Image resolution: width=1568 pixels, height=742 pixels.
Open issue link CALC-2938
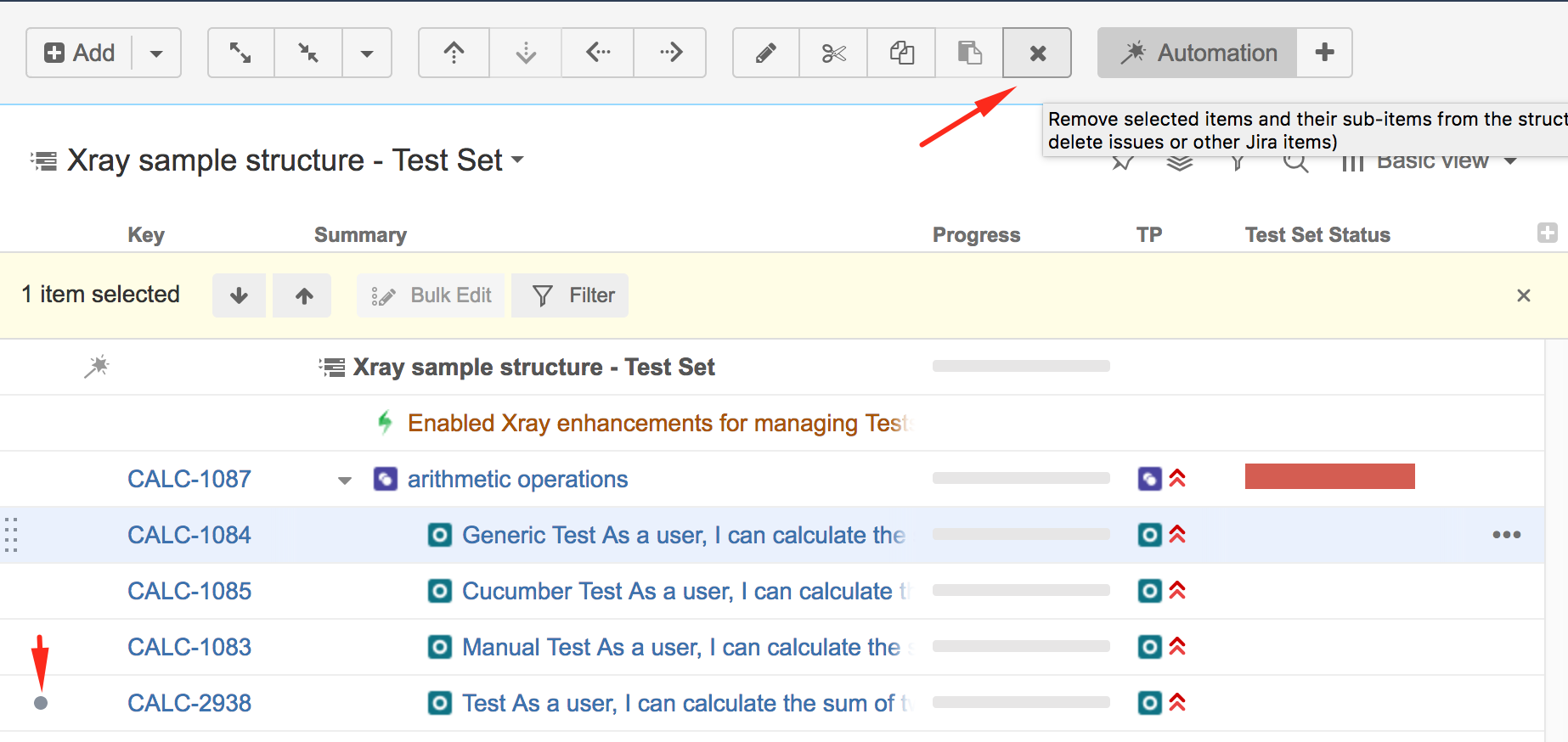point(189,703)
